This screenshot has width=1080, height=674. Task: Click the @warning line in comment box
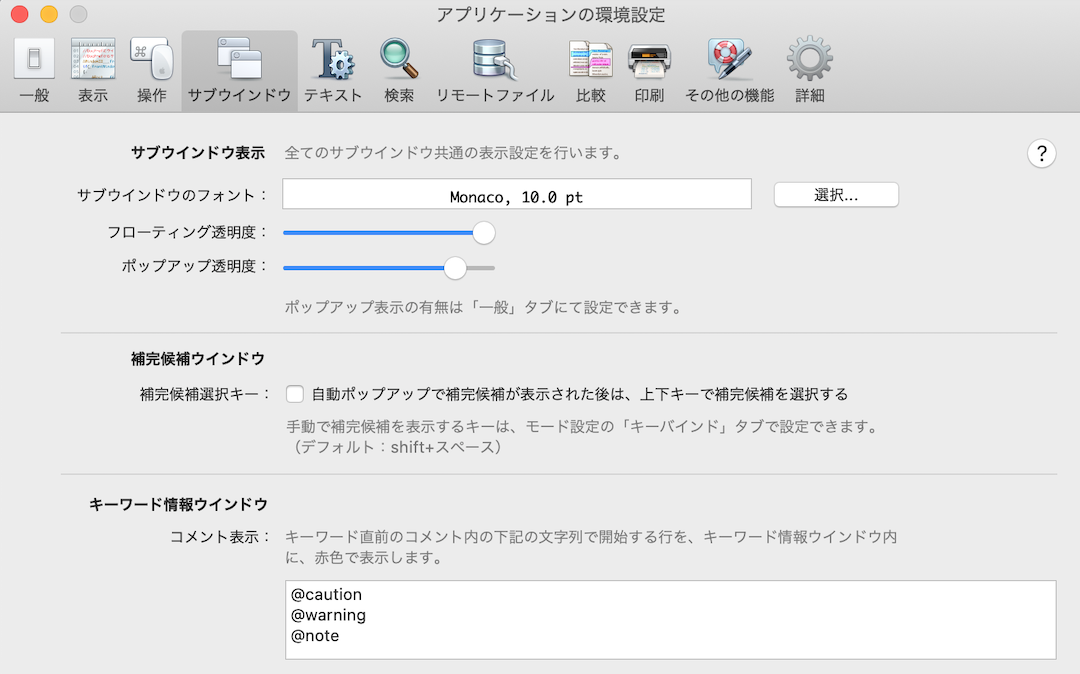pos(328,615)
